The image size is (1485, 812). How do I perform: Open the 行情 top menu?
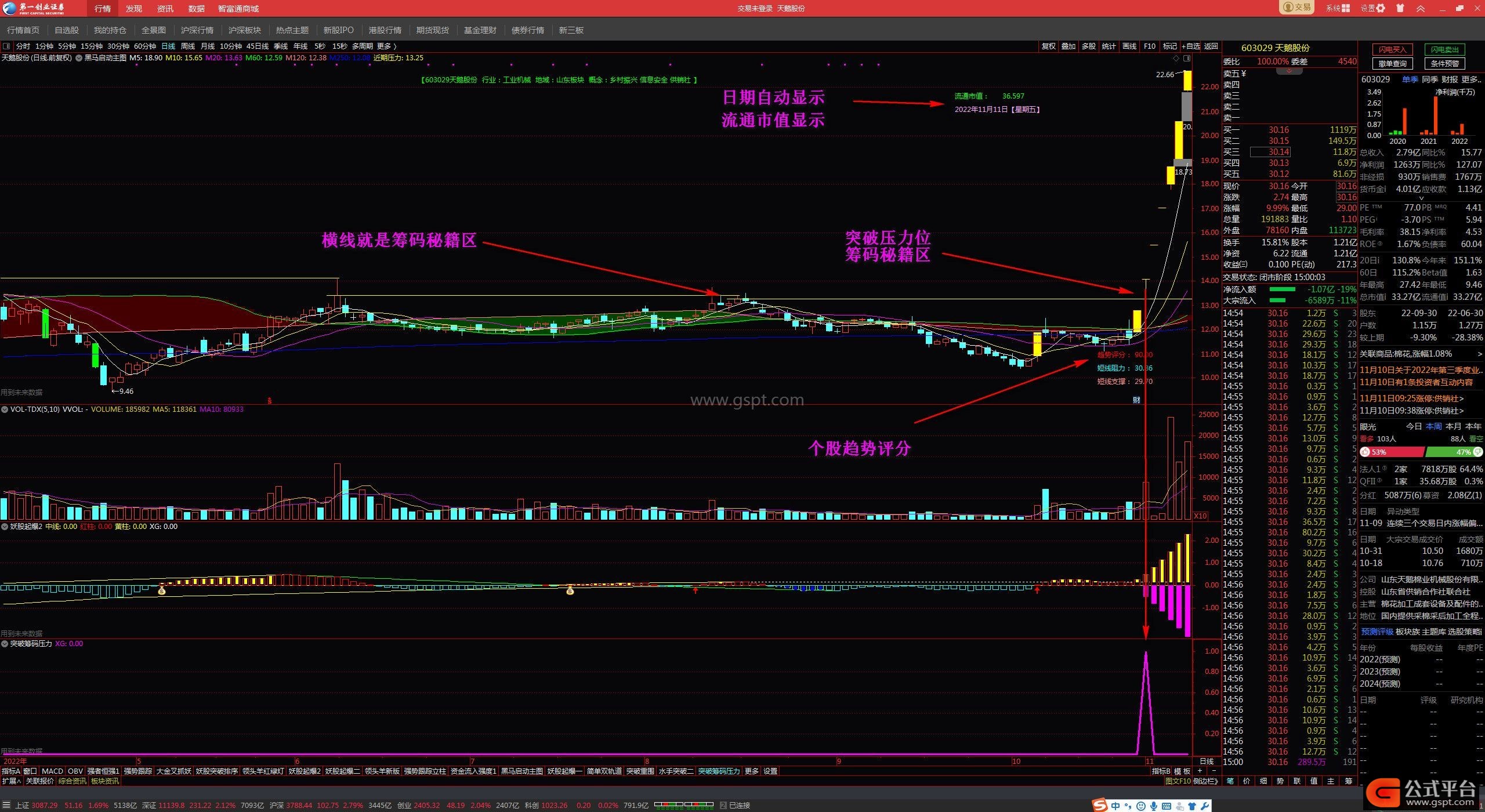[103, 8]
